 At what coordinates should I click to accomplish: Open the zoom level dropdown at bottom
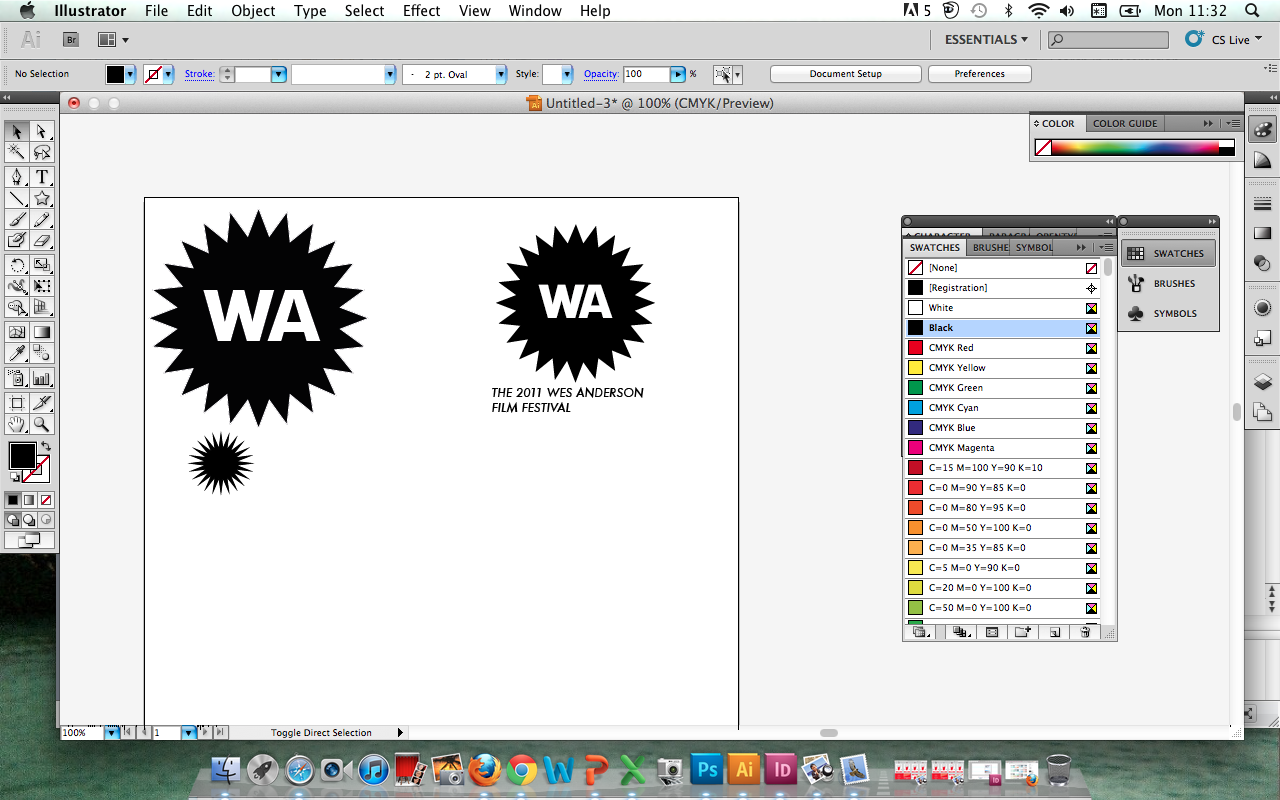coord(112,733)
